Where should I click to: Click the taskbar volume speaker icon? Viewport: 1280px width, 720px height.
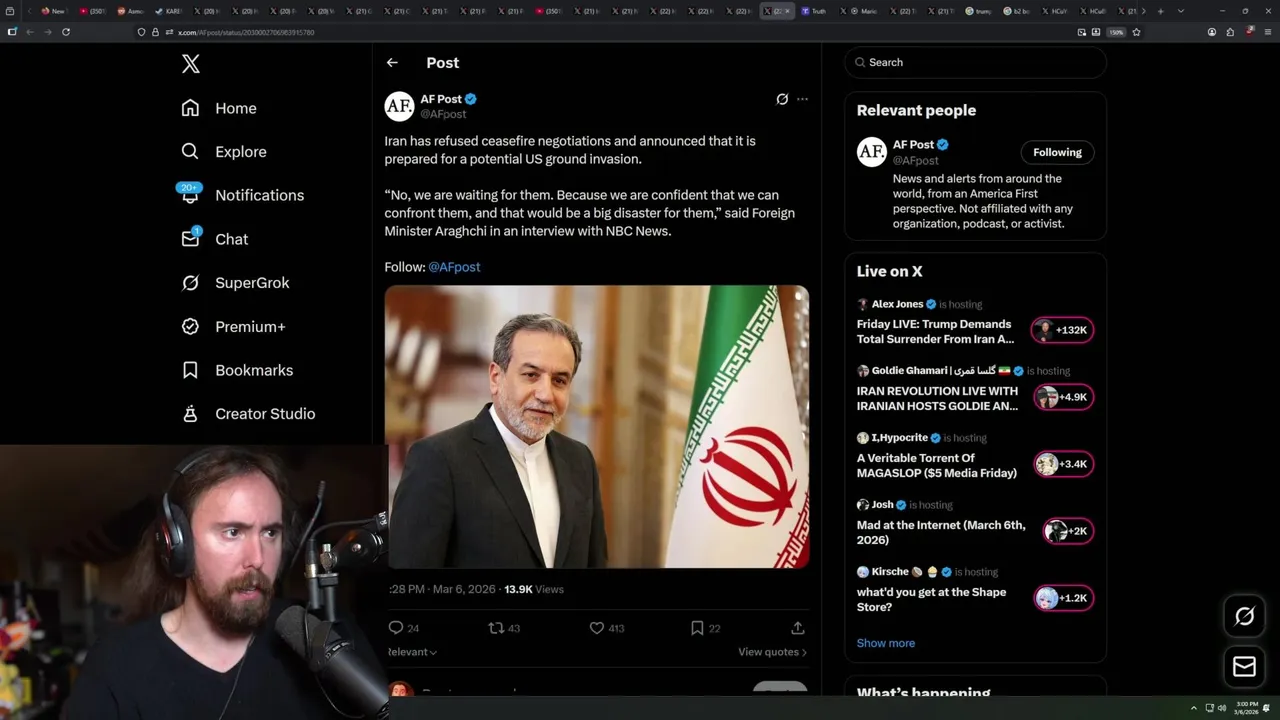[1222, 708]
